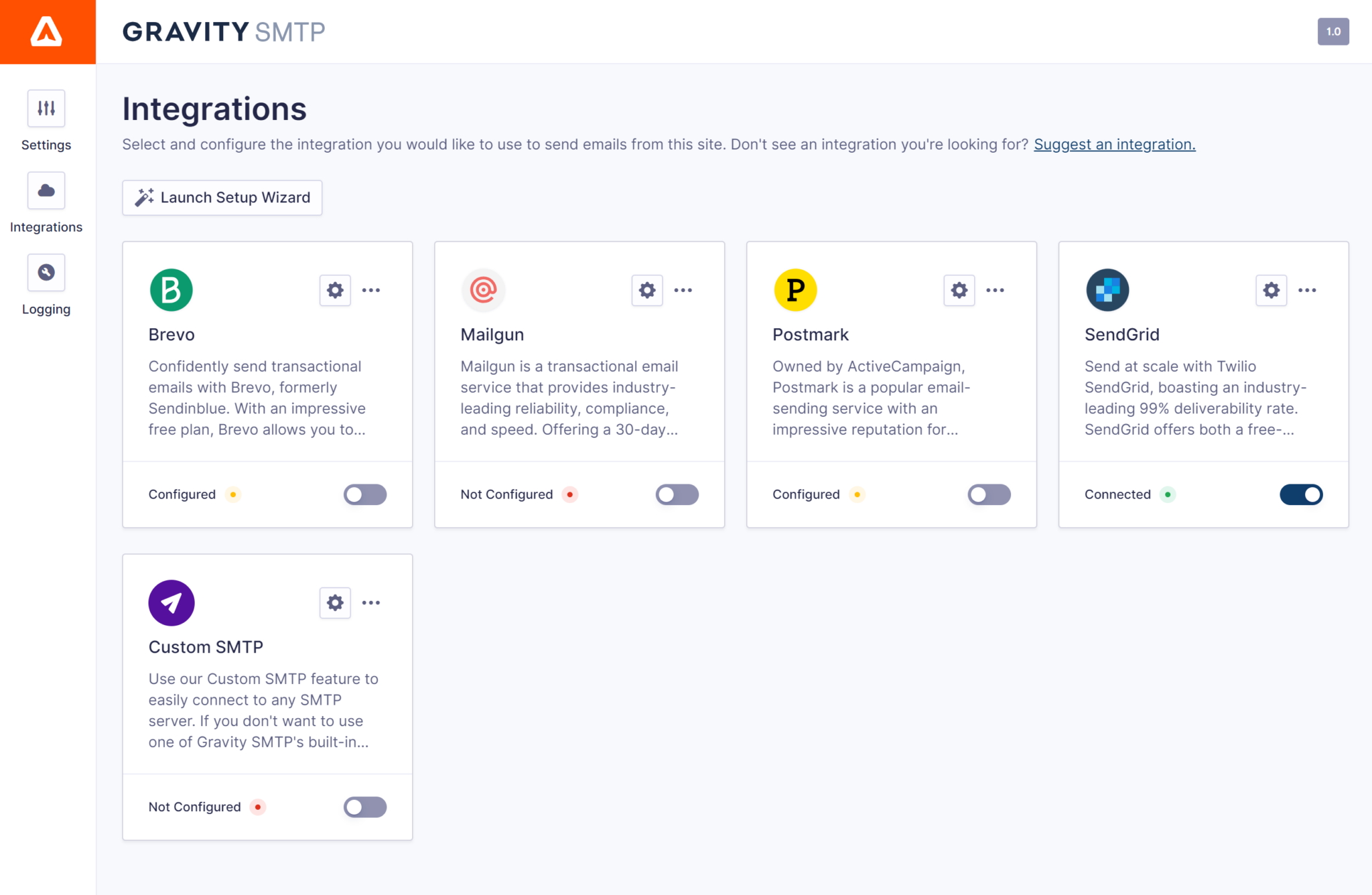1372x895 pixels.
Task: Open Mailgun integration settings gear
Action: pyautogui.click(x=646, y=290)
